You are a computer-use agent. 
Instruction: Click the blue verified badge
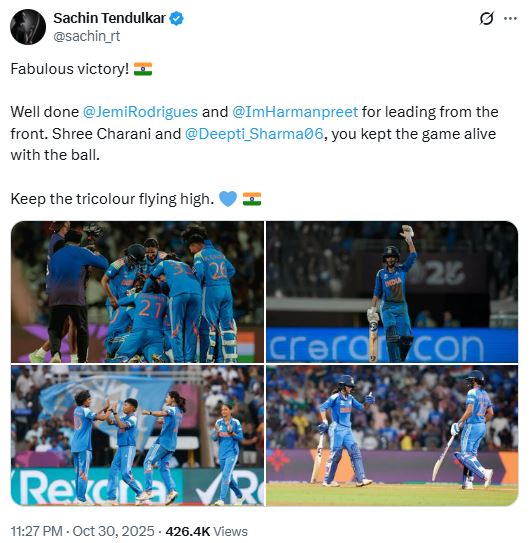pos(177,18)
